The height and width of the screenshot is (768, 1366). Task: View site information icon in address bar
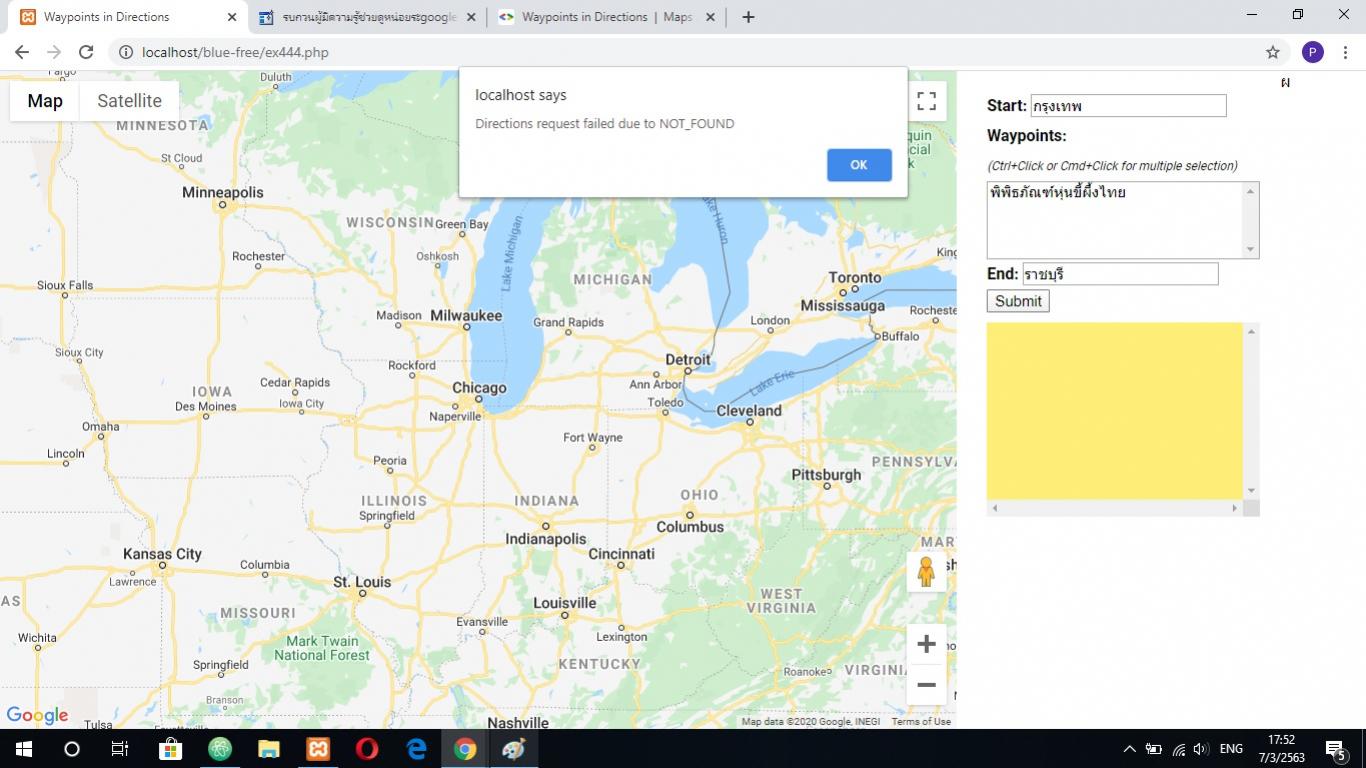[126, 52]
